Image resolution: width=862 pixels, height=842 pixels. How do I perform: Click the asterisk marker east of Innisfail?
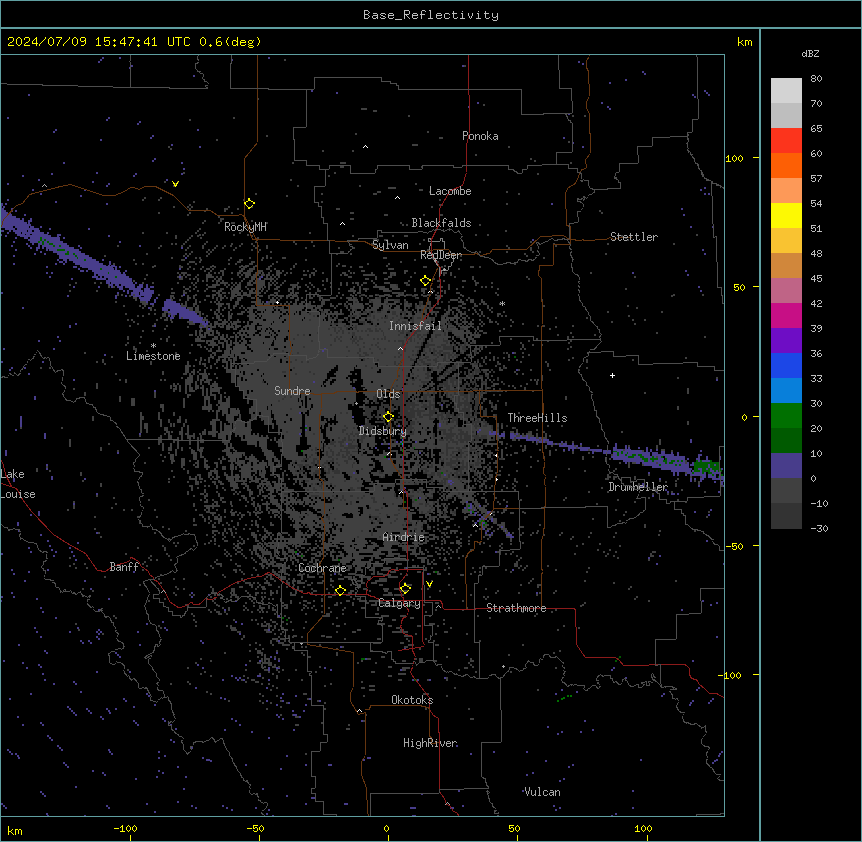coord(502,303)
